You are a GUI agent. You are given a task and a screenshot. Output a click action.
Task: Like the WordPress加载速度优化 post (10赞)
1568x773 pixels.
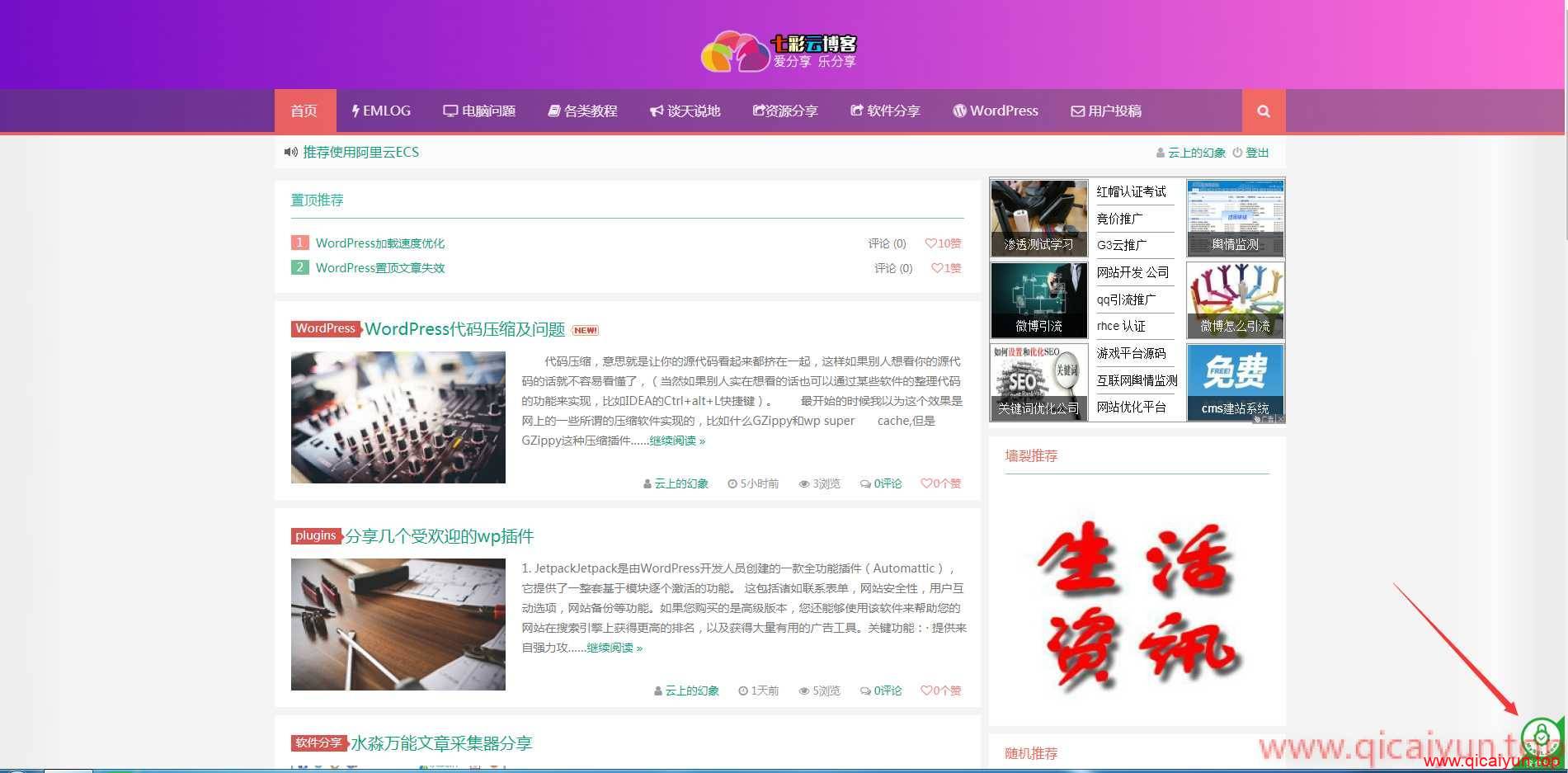point(943,243)
